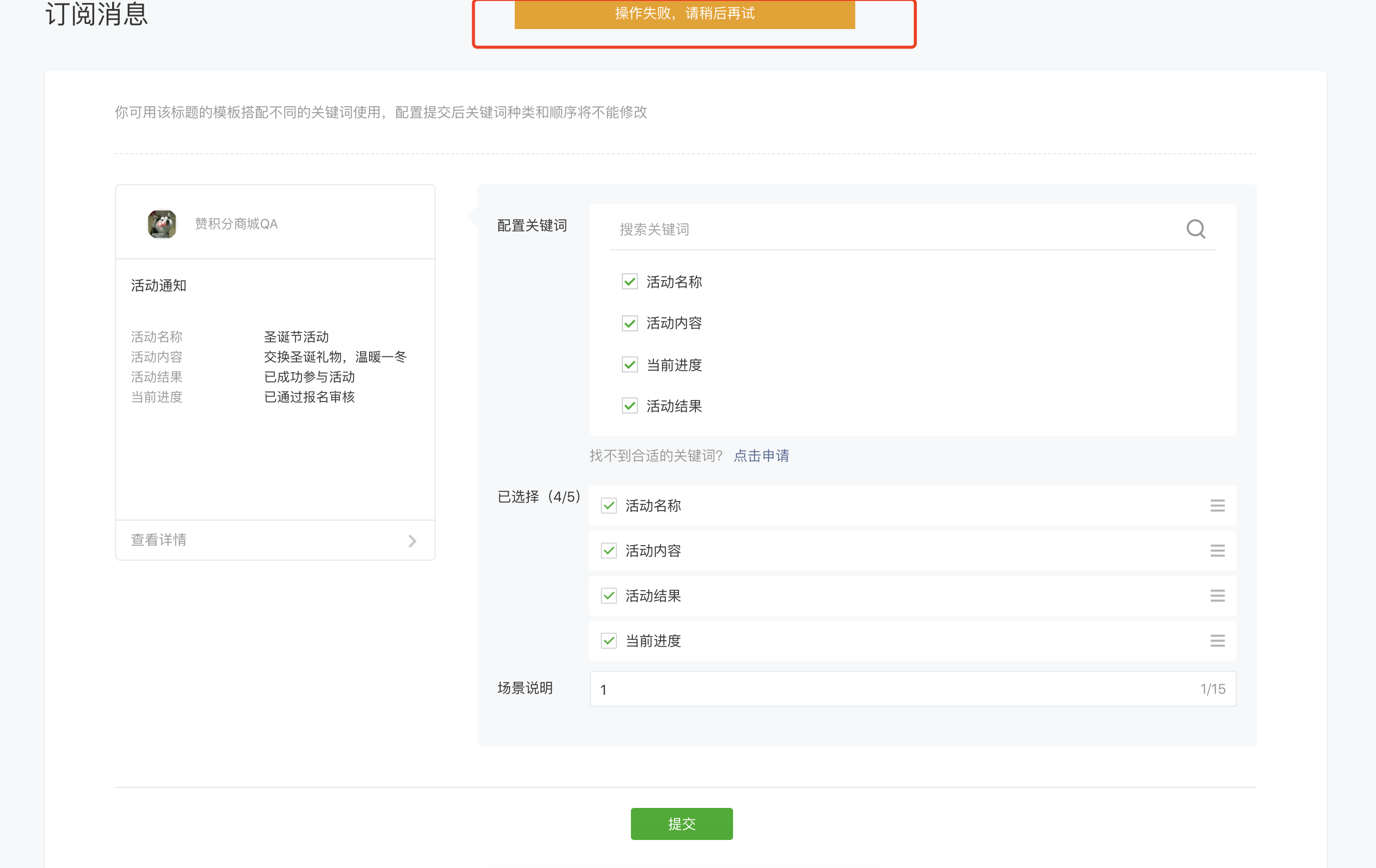This screenshot has height=868, width=1376.
Task: Click the 操作失败 error toast banner
Action: click(x=684, y=14)
